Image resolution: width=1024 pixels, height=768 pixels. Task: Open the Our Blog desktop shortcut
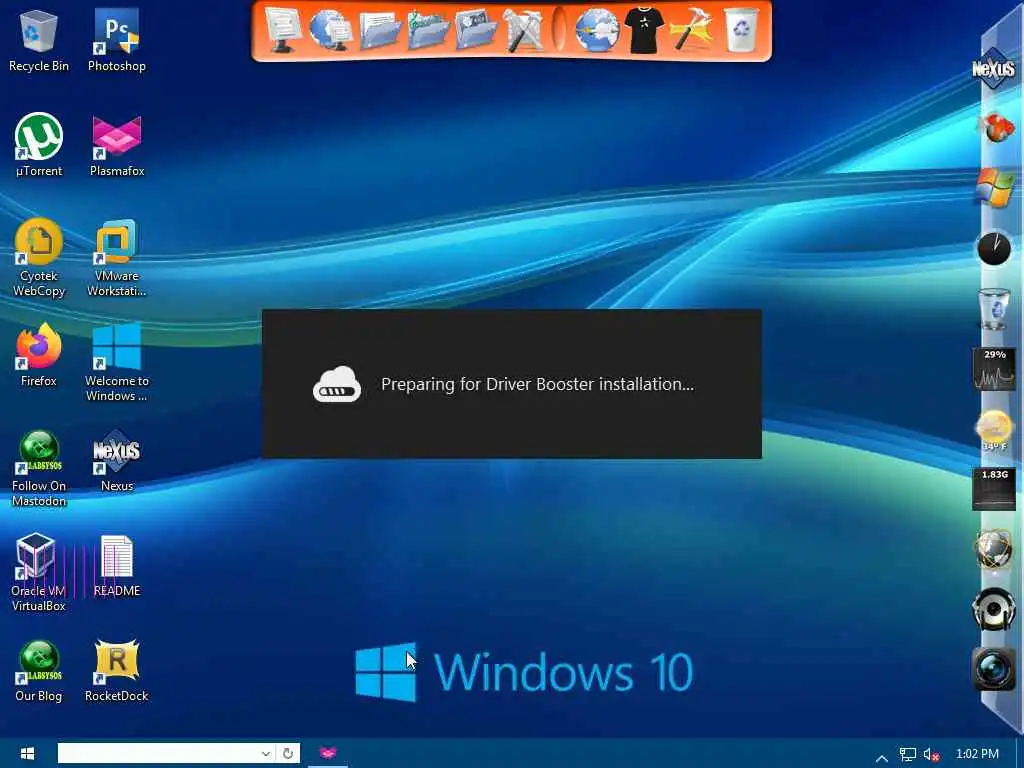(x=39, y=671)
